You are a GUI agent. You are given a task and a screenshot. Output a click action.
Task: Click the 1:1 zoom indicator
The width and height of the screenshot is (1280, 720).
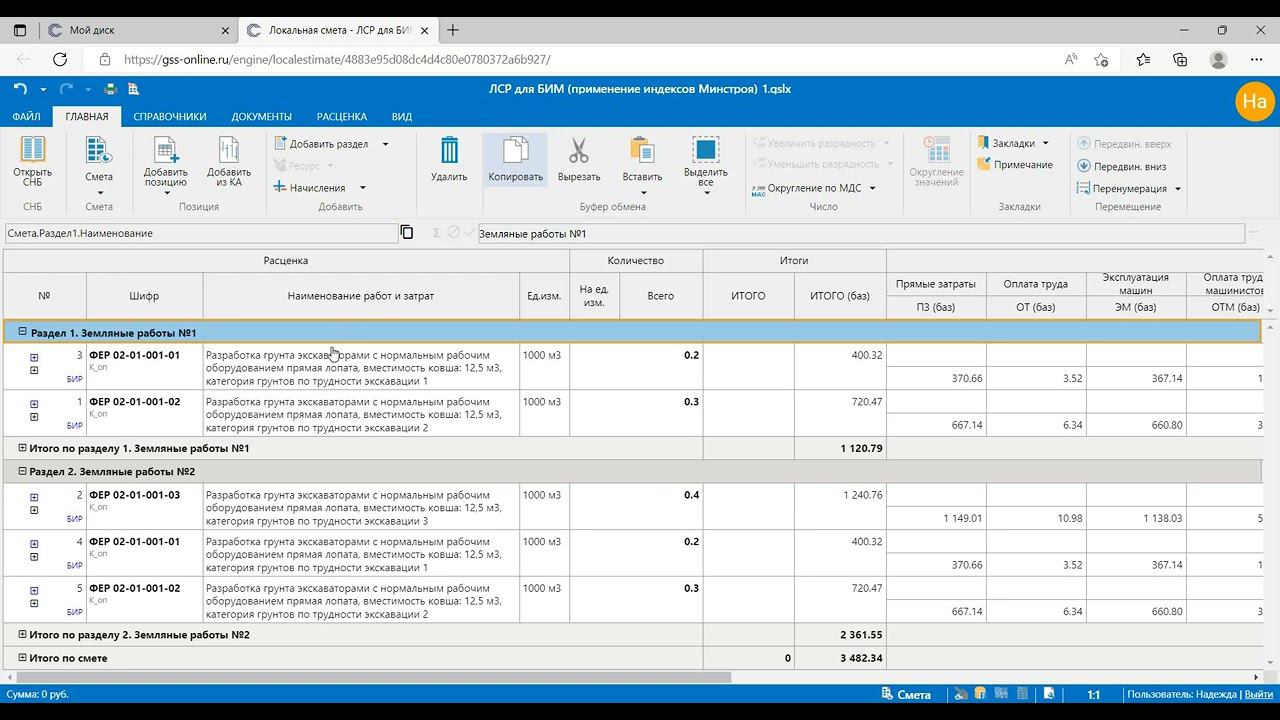tap(1094, 694)
